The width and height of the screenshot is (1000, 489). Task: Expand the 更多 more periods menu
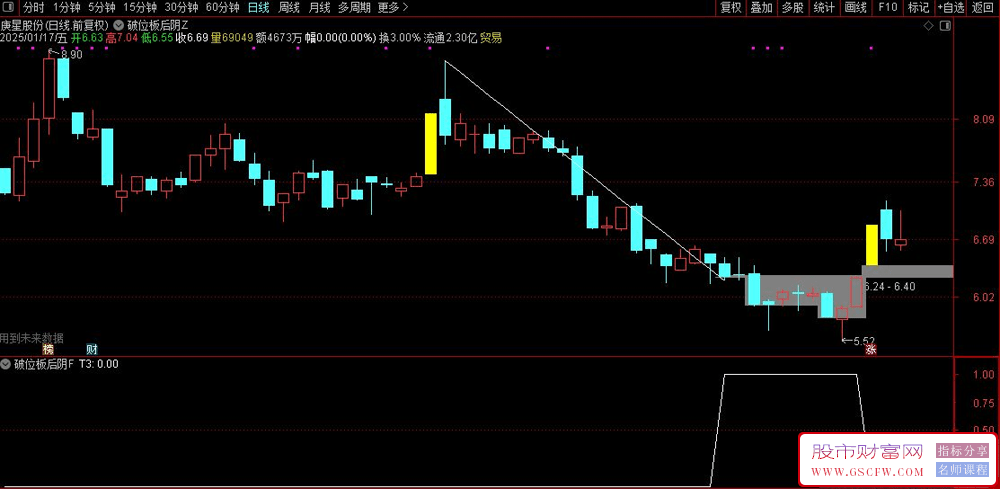tap(393, 8)
